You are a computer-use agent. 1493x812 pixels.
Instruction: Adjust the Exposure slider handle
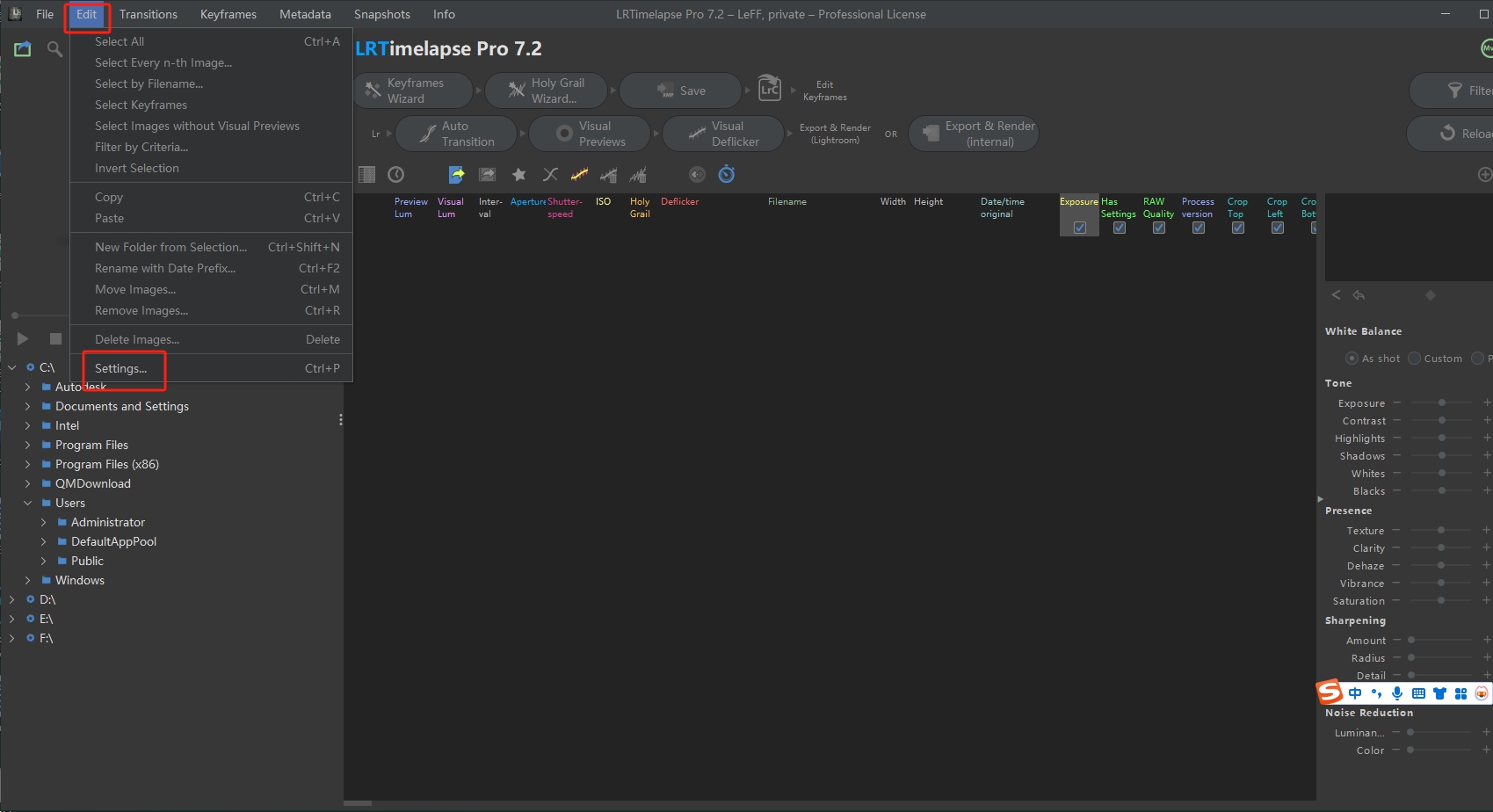pos(1442,402)
